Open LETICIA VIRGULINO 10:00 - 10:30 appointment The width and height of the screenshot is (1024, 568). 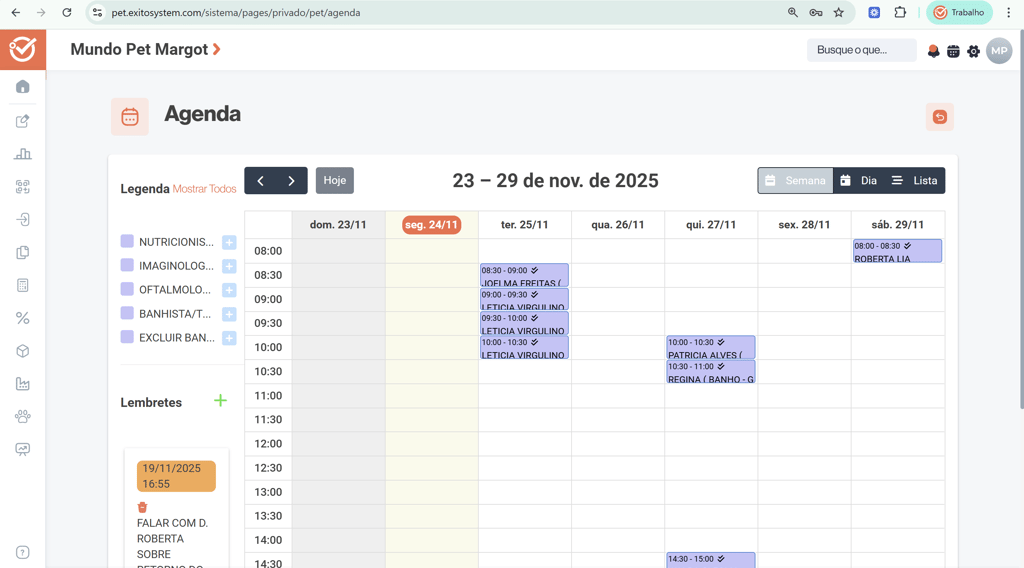[524, 347]
